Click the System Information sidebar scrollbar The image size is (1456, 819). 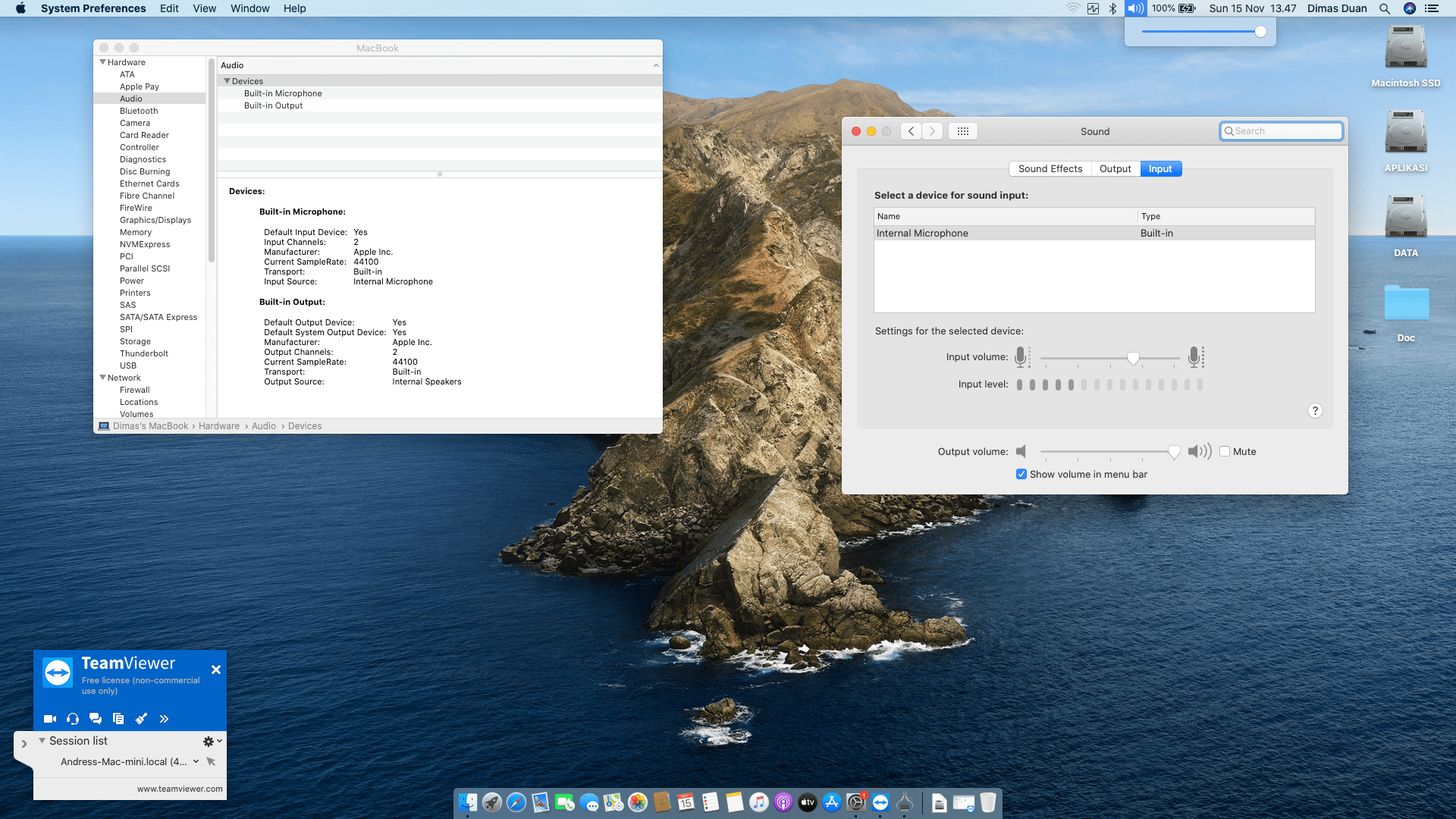tap(212, 159)
